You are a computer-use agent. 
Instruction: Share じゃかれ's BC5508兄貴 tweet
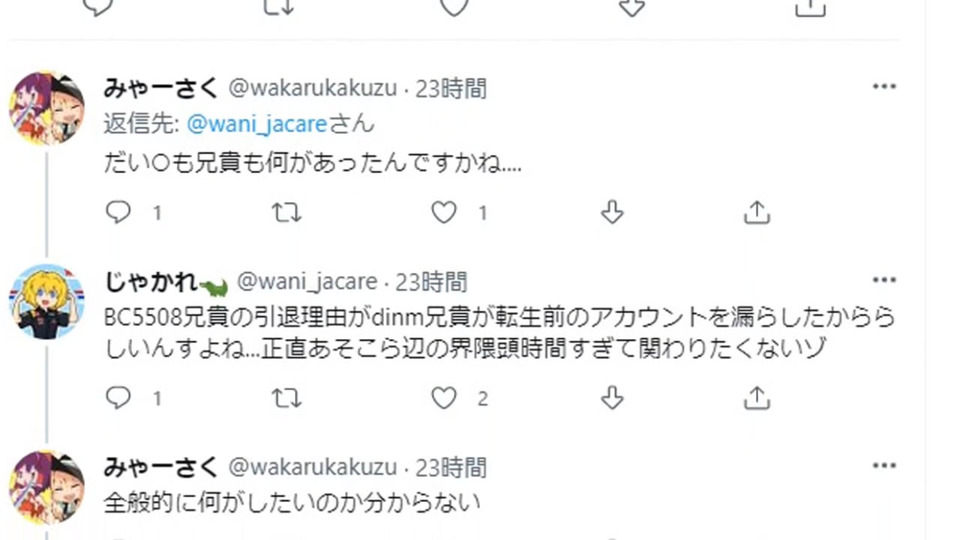757,398
